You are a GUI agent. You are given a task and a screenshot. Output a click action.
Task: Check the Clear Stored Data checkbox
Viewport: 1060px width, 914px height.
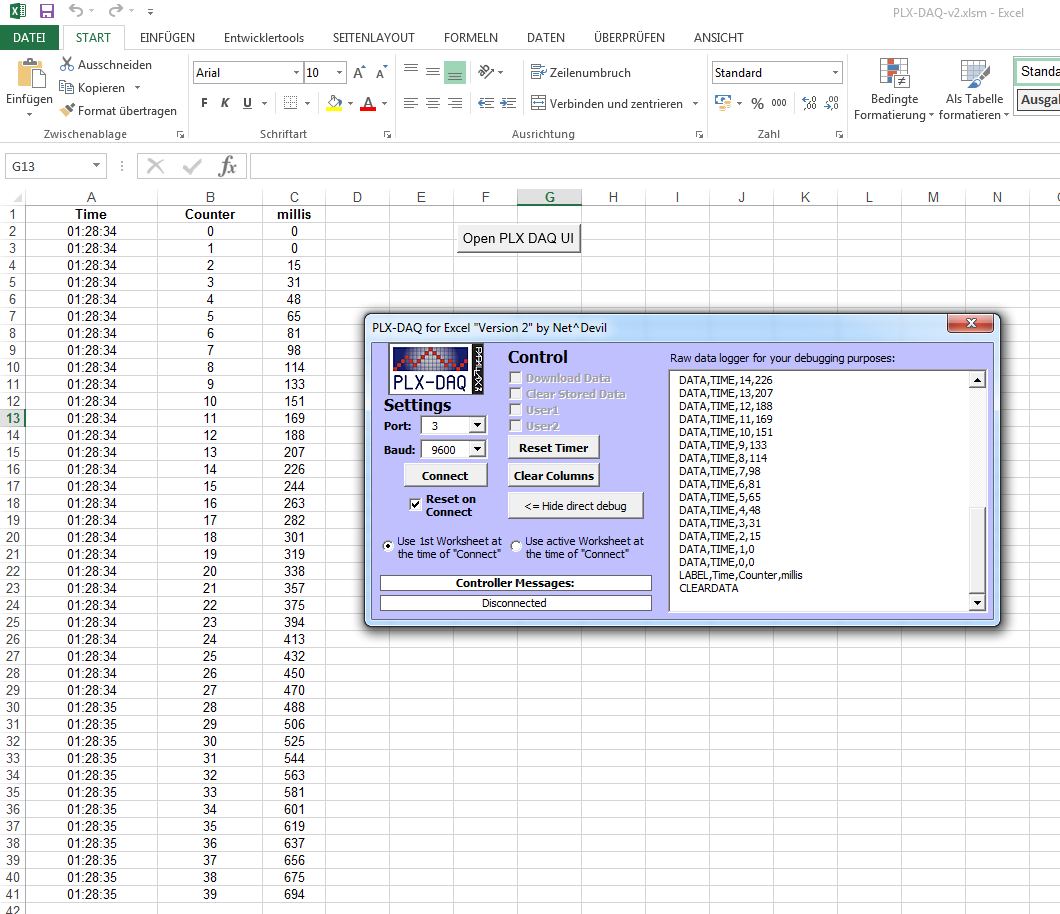tap(516, 394)
